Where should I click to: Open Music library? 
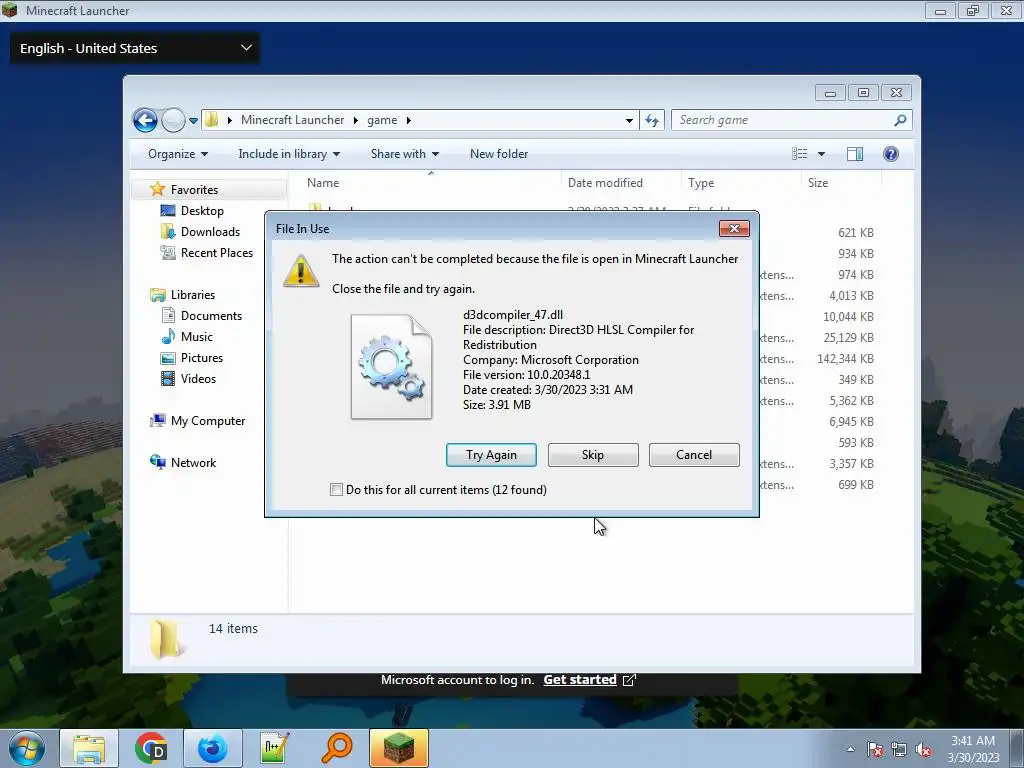[x=197, y=336]
